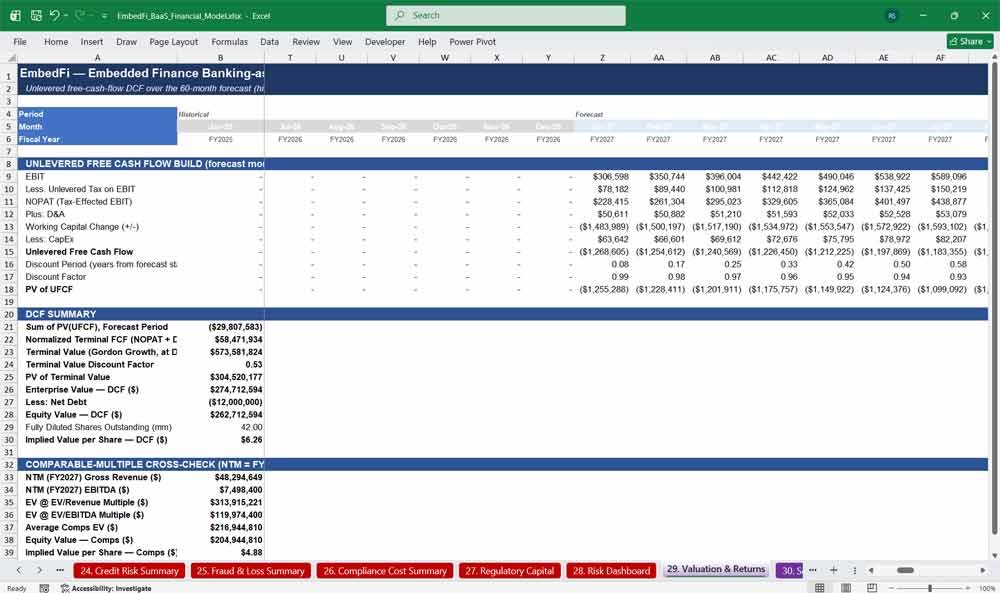Select the Implied Value per Share — DCF value $6.26

point(221,440)
